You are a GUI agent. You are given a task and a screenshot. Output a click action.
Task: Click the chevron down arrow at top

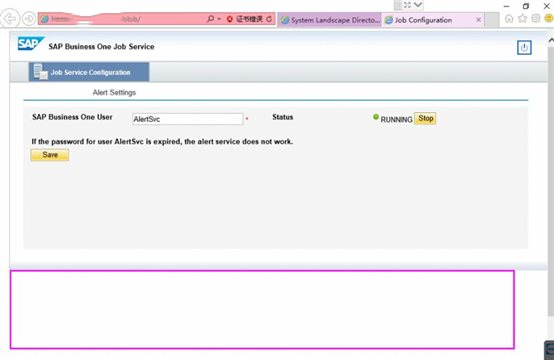coord(418,5)
